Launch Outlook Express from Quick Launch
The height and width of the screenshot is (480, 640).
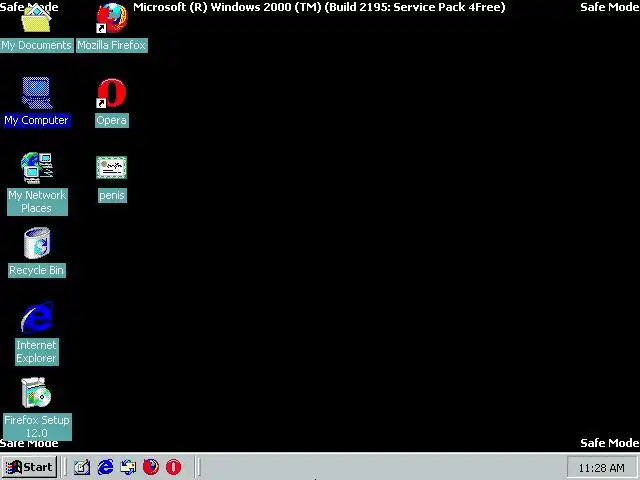coord(128,467)
